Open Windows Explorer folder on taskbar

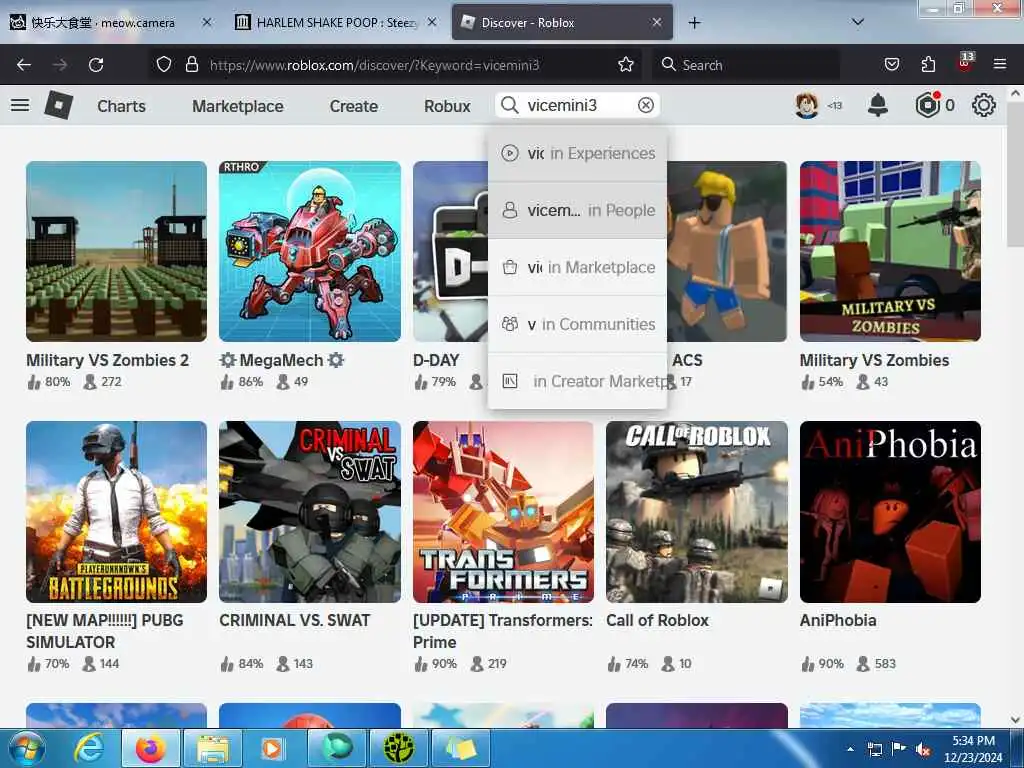(214, 748)
